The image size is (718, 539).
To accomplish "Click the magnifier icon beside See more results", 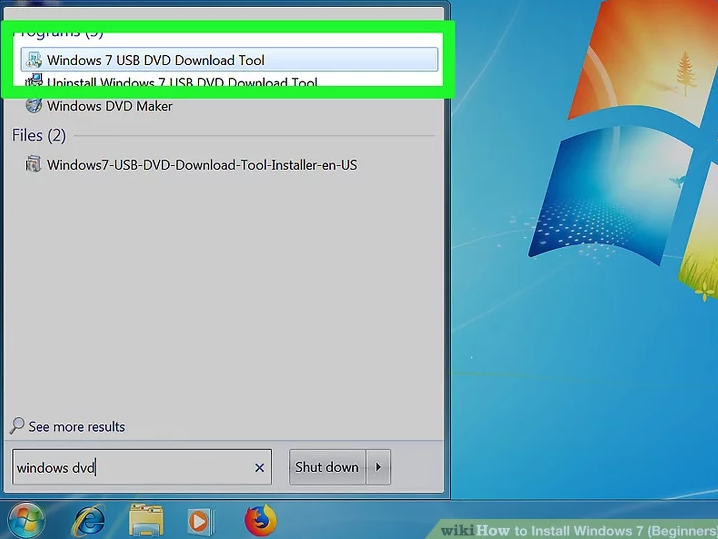I will (x=17, y=426).
